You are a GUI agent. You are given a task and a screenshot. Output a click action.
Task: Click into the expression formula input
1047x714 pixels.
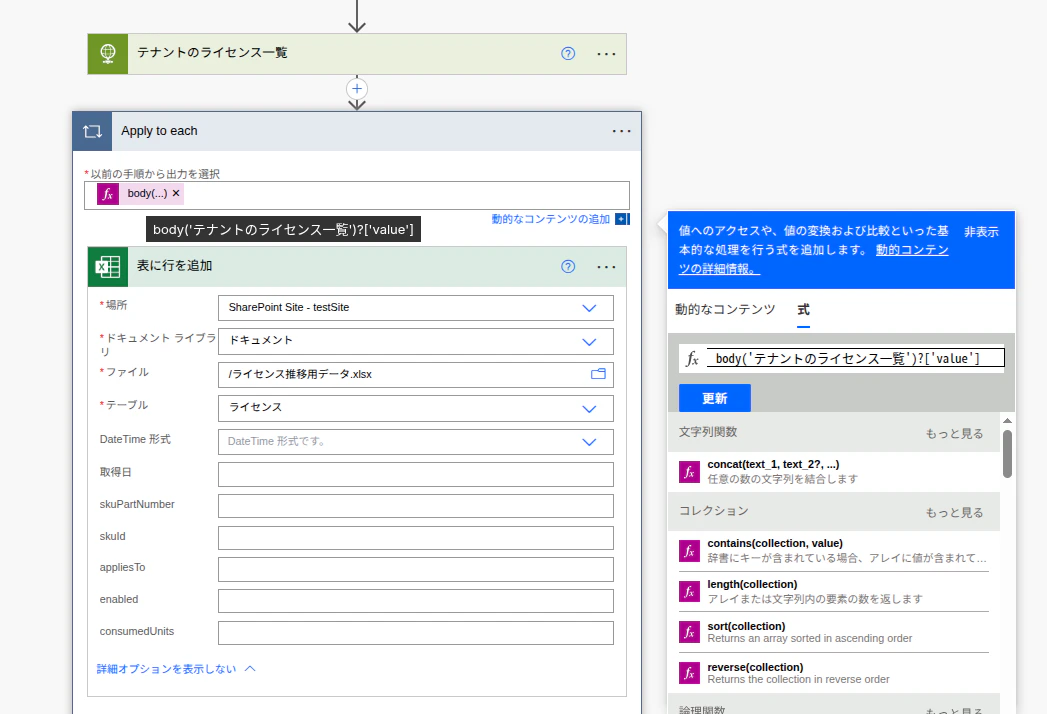855,359
